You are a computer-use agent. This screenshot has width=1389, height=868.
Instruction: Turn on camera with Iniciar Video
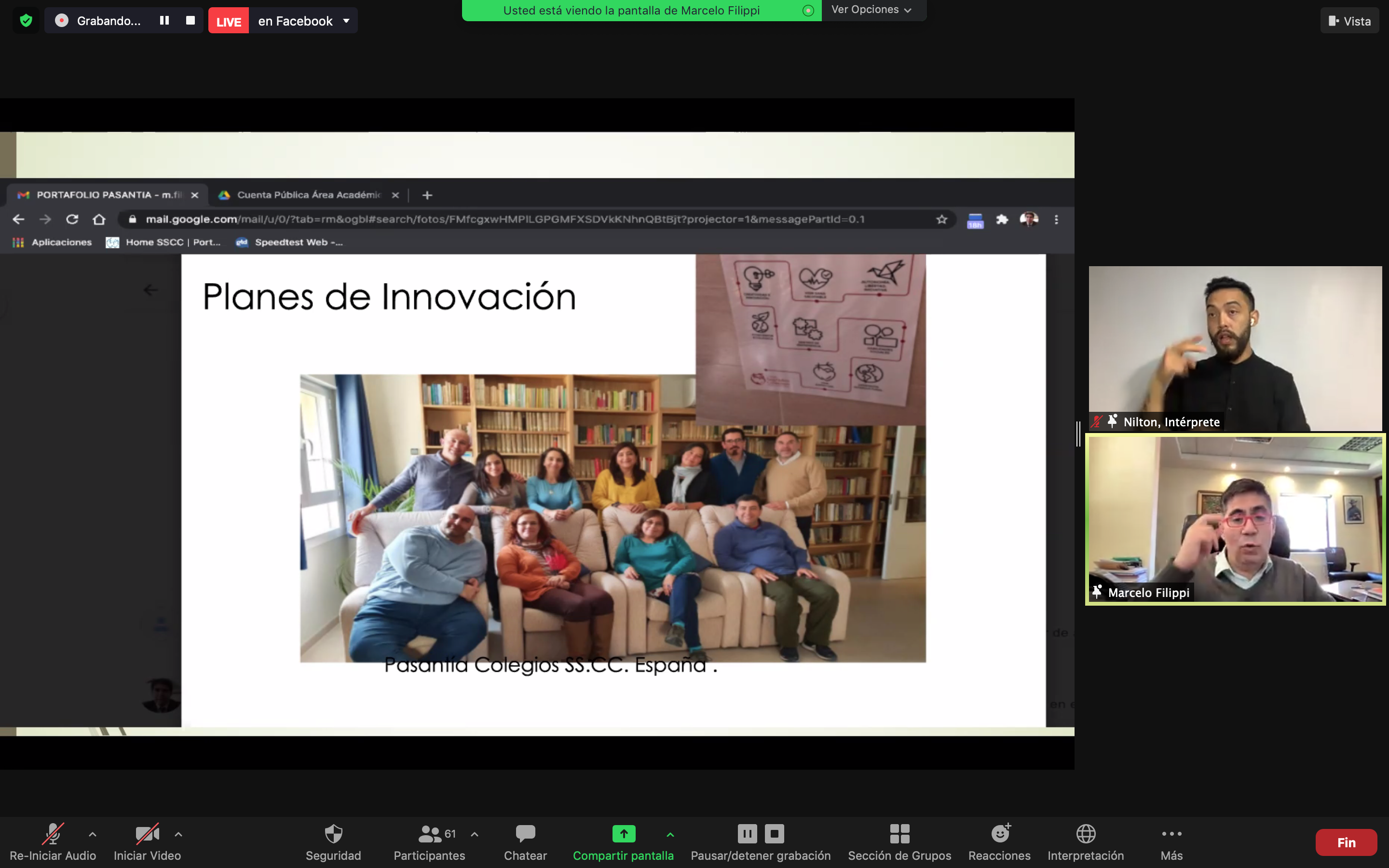tap(147, 834)
